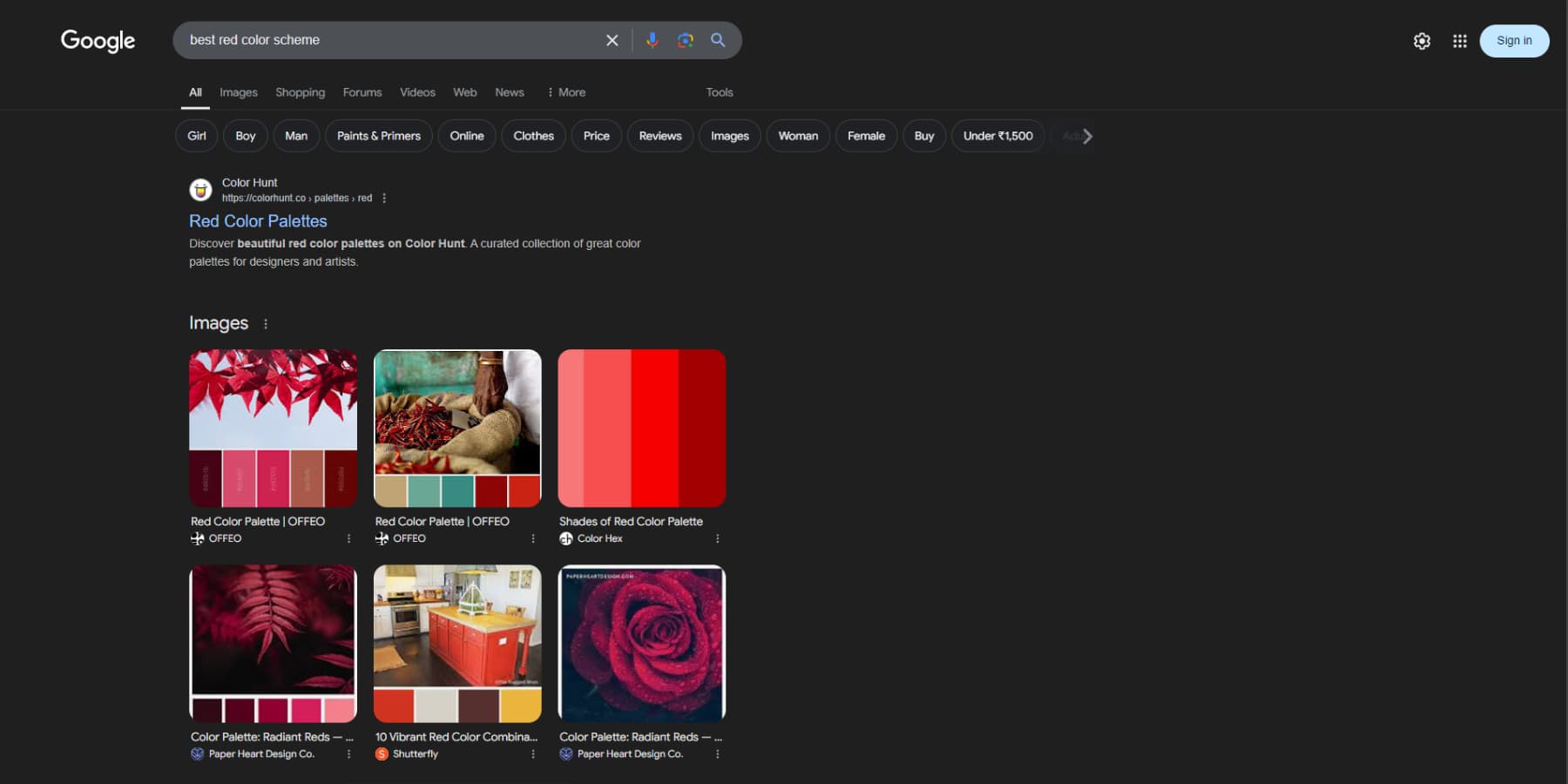Open the three-dot menu beside Images heading
This screenshot has height=784, width=1568.
[266, 323]
